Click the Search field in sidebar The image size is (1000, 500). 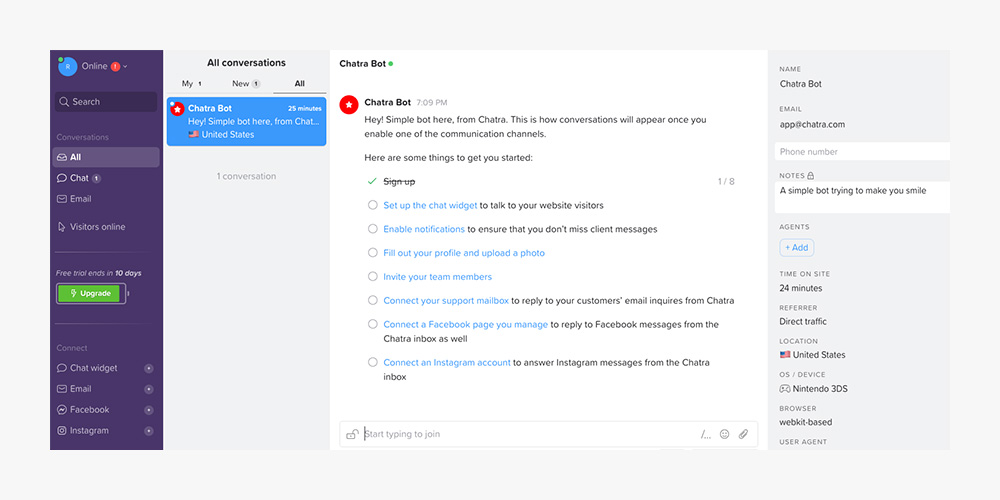point(106,101)
